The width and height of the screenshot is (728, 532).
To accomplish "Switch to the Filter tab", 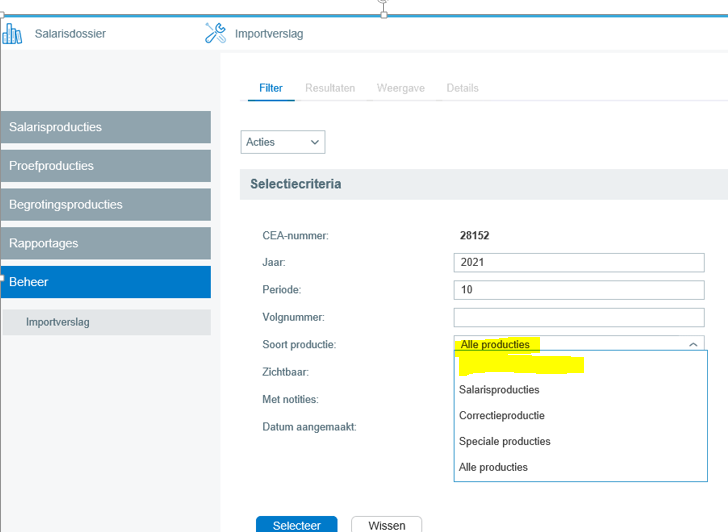I will coord(271,88).
